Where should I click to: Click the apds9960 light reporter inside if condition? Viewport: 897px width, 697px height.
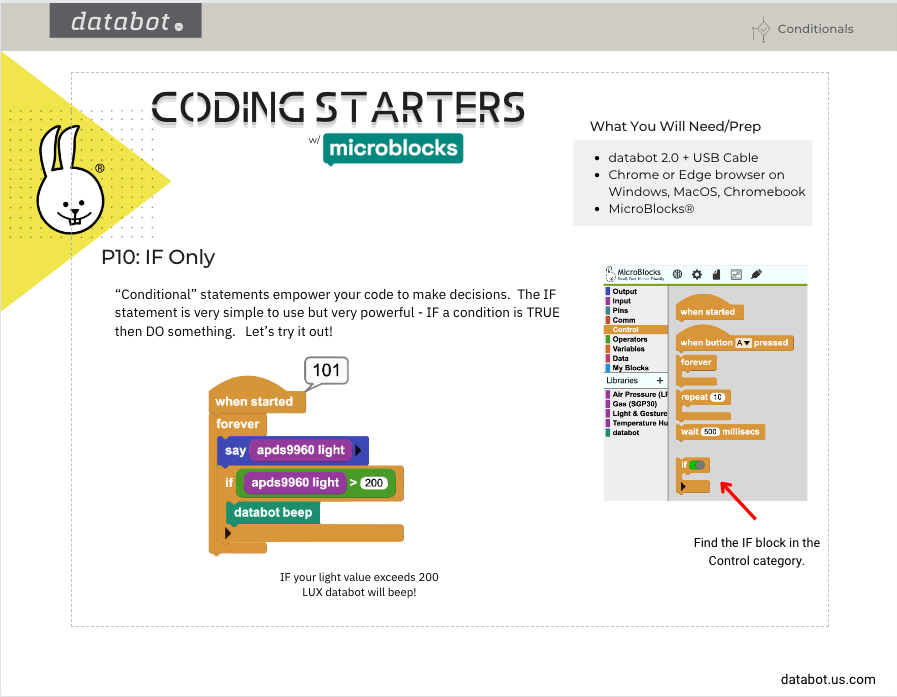click(x=295, y=483)
